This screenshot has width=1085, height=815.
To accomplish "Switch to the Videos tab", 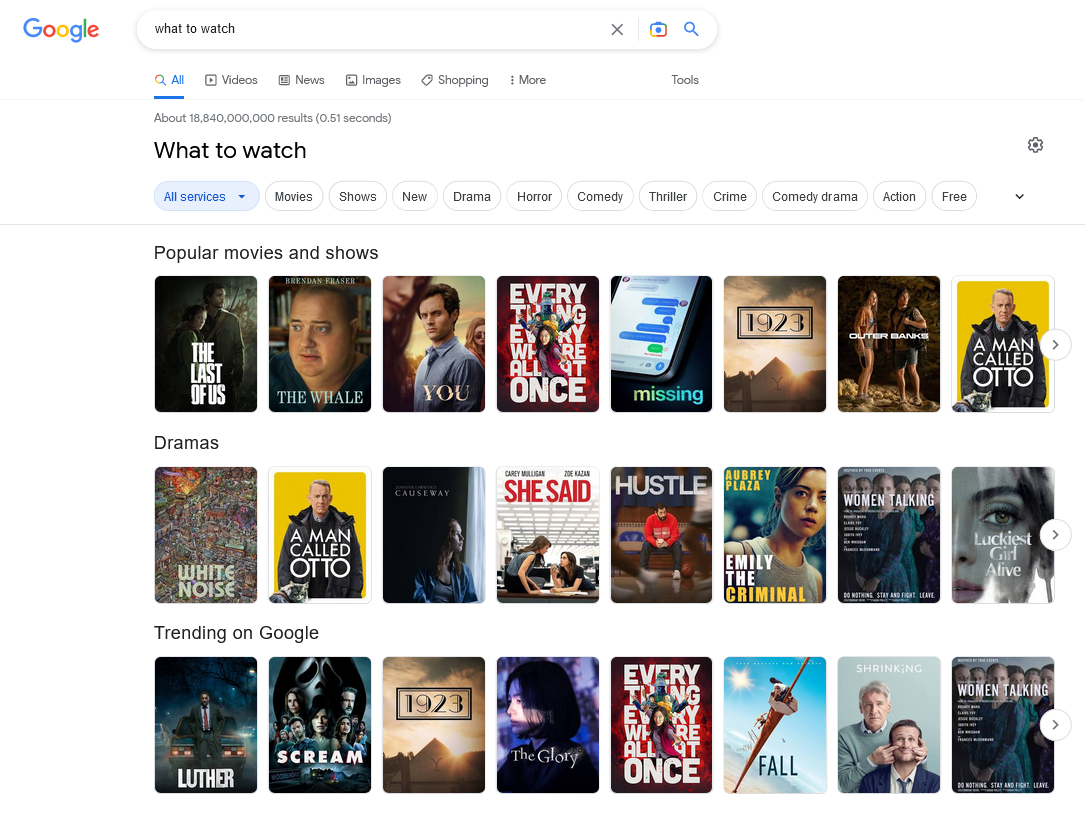I will [231, 80].
